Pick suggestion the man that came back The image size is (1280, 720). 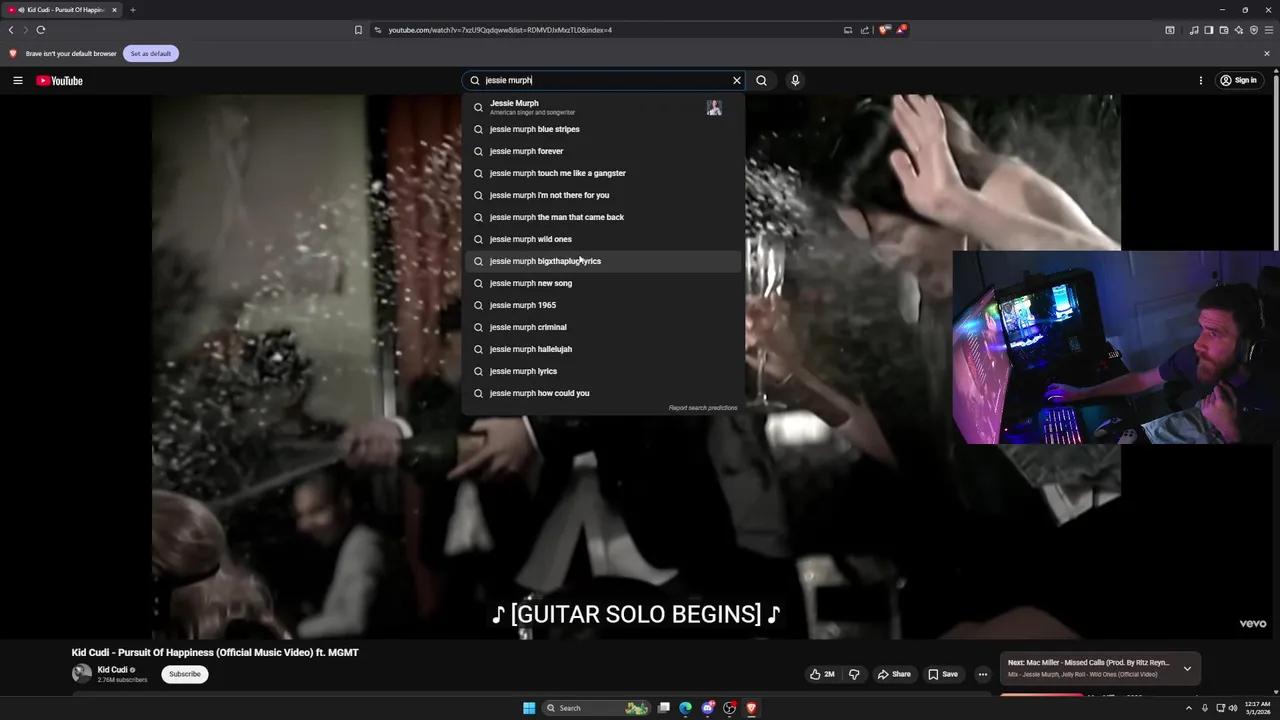tap(603, 217)
